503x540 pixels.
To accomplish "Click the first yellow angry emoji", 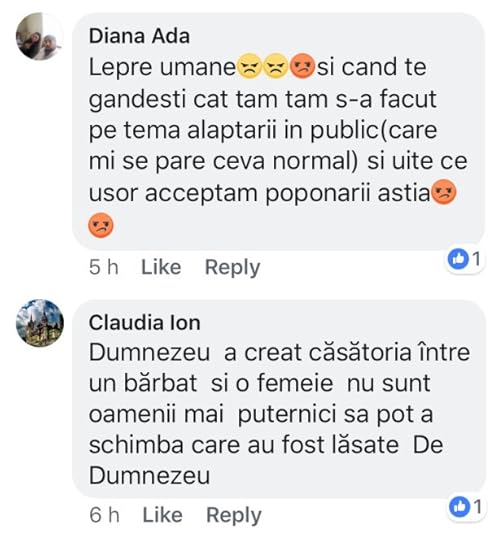I will pos(249,66).
